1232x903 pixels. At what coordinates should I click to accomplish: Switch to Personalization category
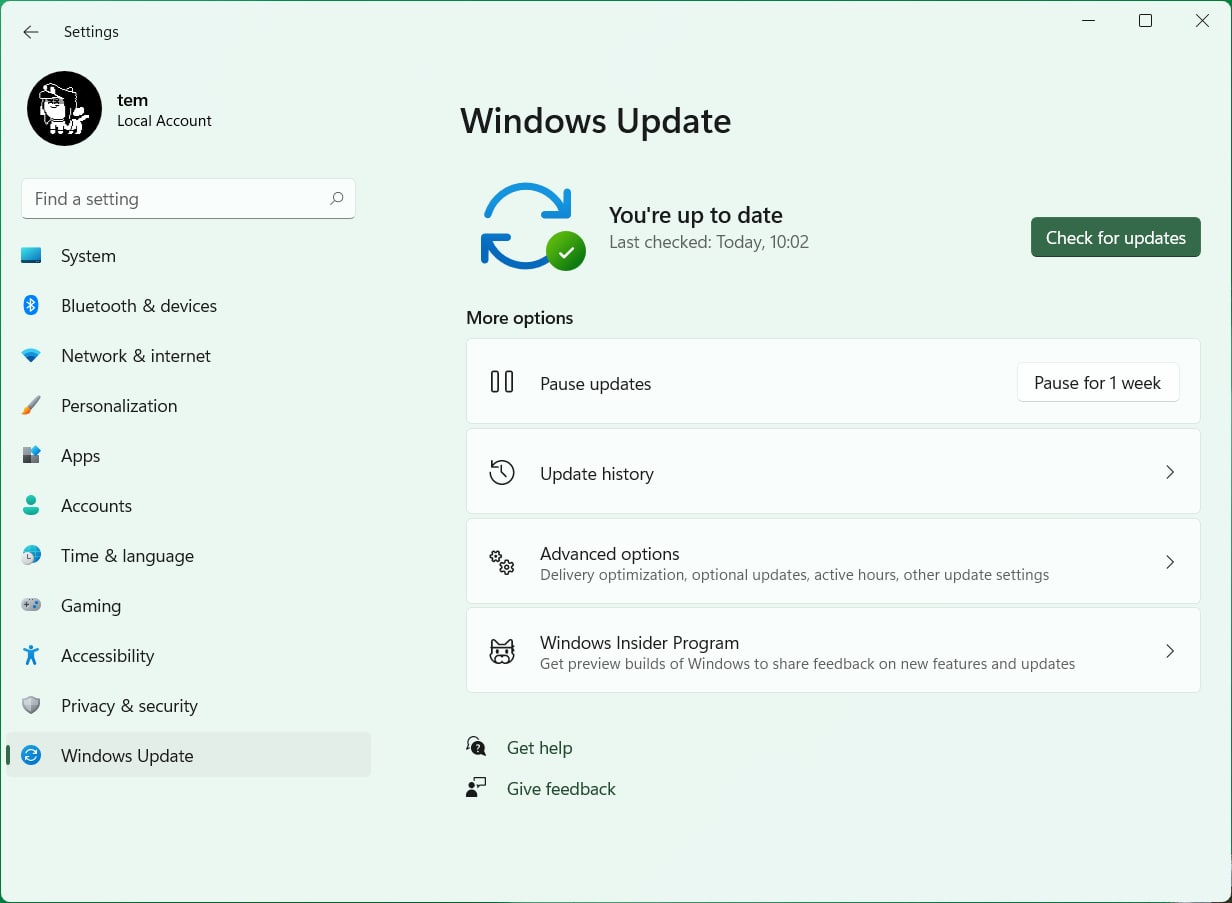[x=188, y=406]
